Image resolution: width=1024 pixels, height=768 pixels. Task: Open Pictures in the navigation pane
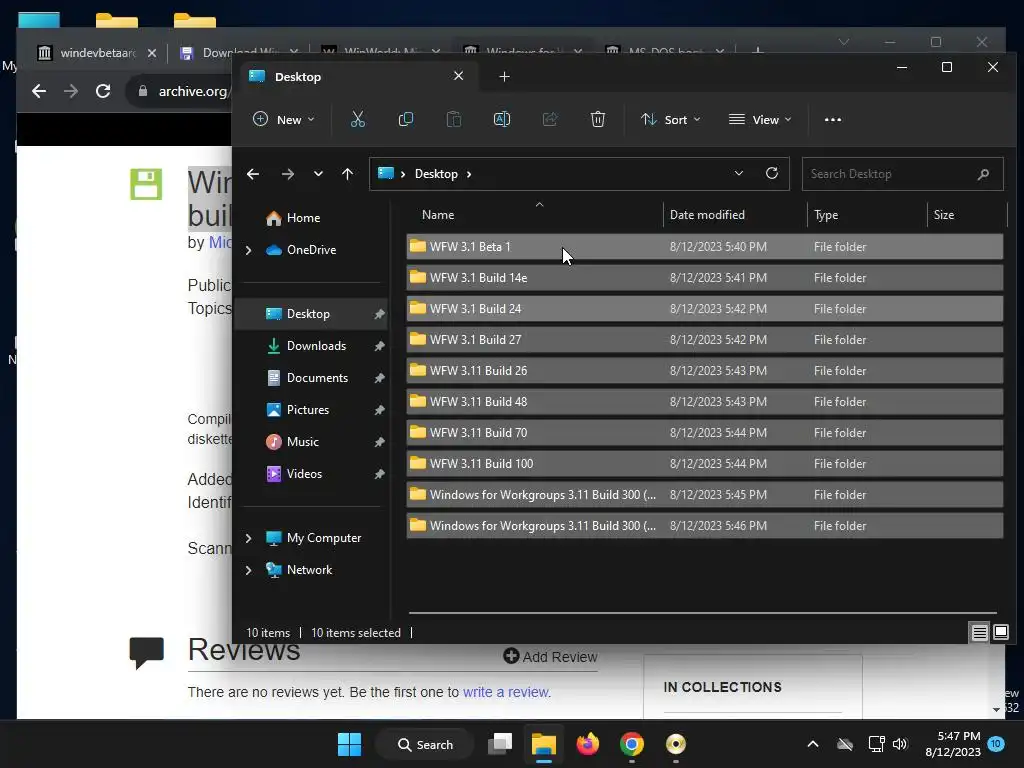(307, 410)
